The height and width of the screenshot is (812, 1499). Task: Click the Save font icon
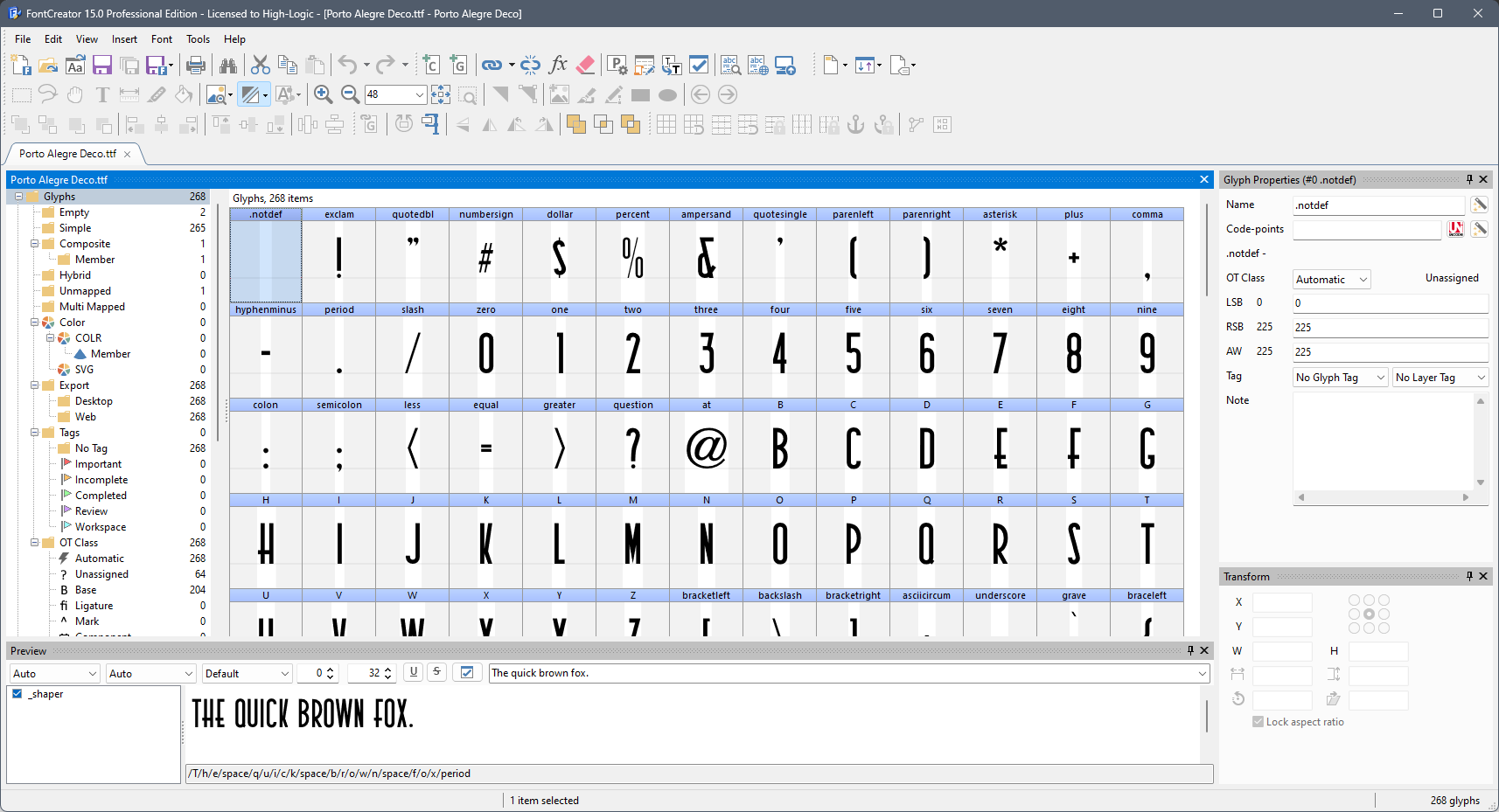[x=102, y=65]
